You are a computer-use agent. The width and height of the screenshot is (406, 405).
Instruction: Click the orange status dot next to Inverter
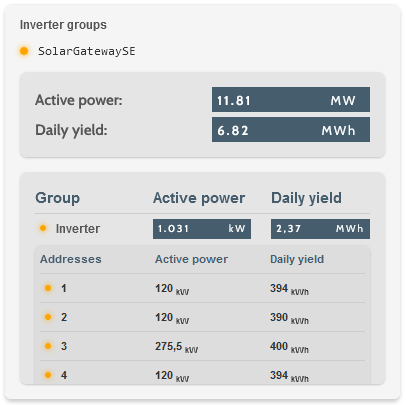(x=43, y=228)
